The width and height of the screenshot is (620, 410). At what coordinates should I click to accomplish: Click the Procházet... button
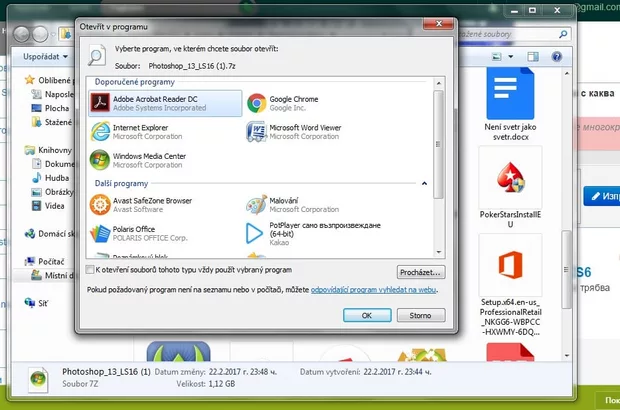click(x=421, y=272)
